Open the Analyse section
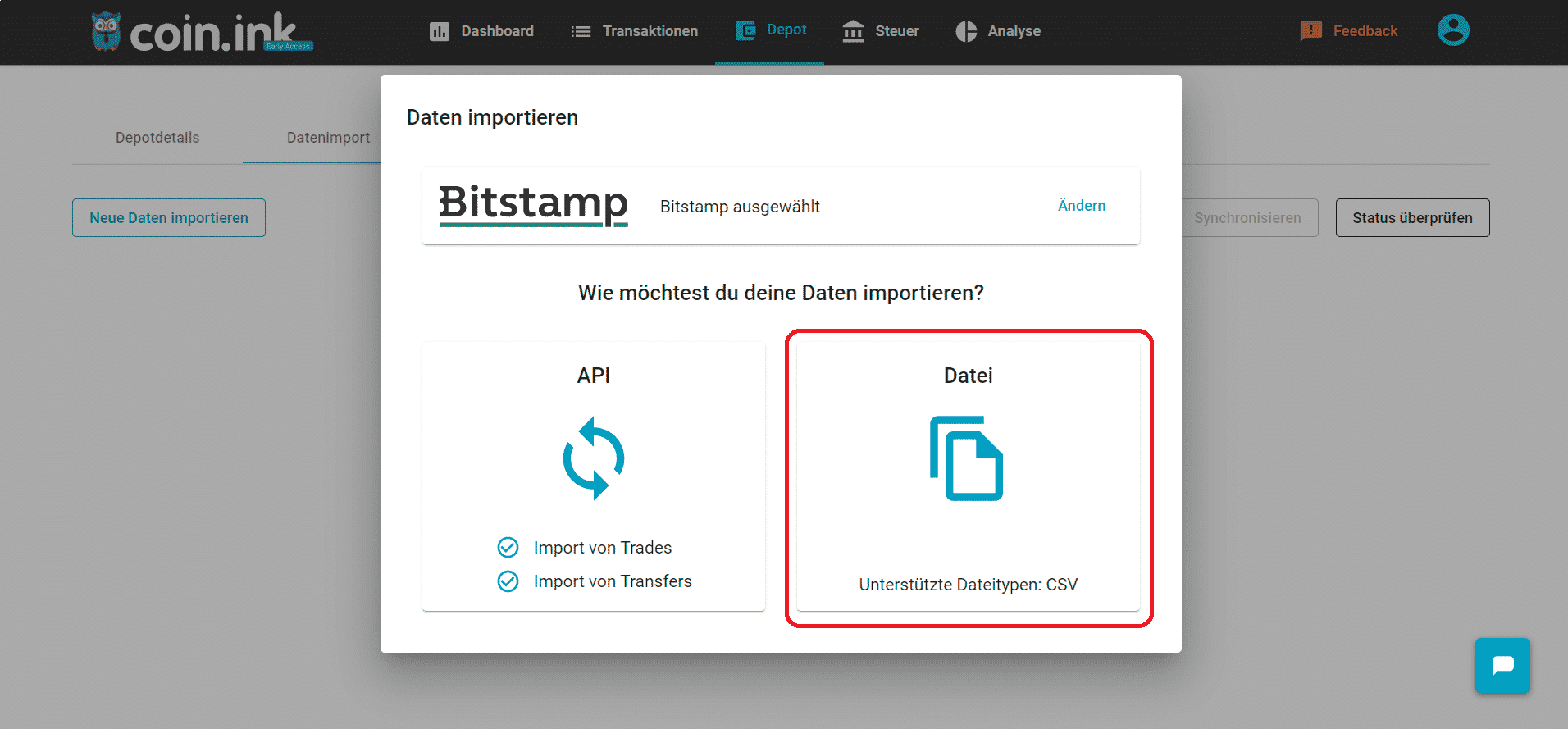 click(998, 31)
